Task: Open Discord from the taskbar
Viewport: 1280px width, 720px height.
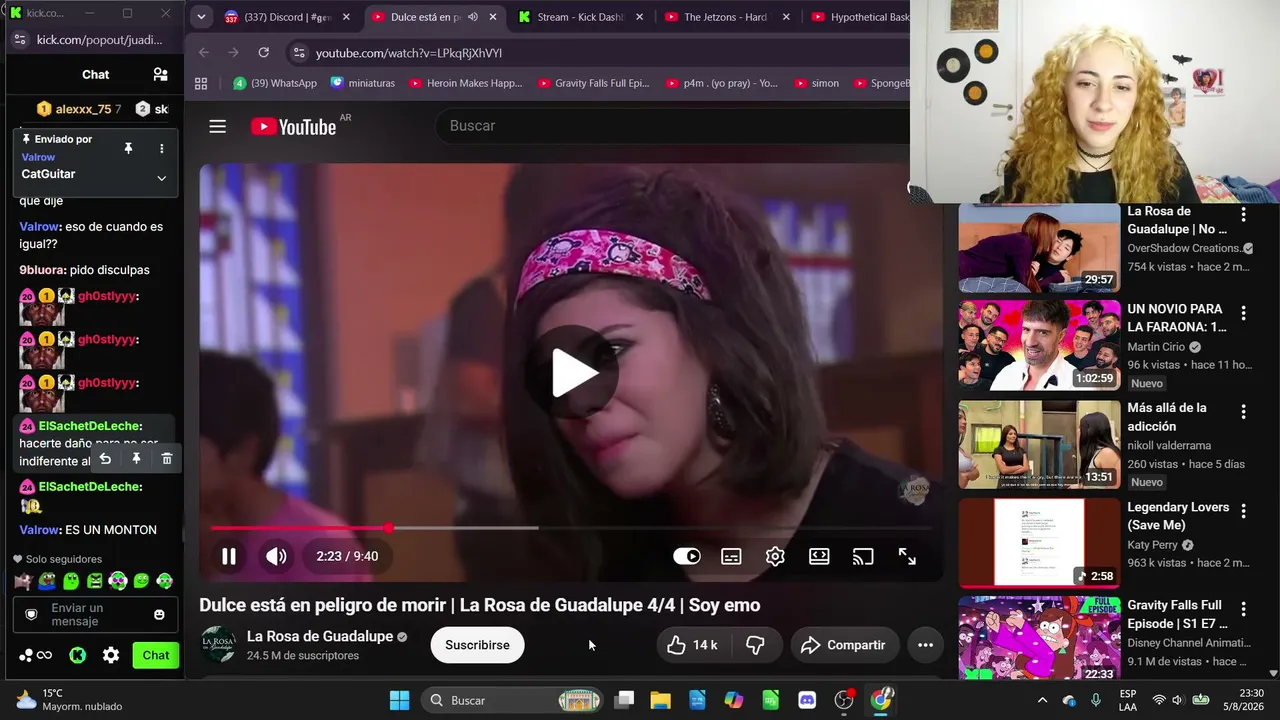Action: coord(807,700)
